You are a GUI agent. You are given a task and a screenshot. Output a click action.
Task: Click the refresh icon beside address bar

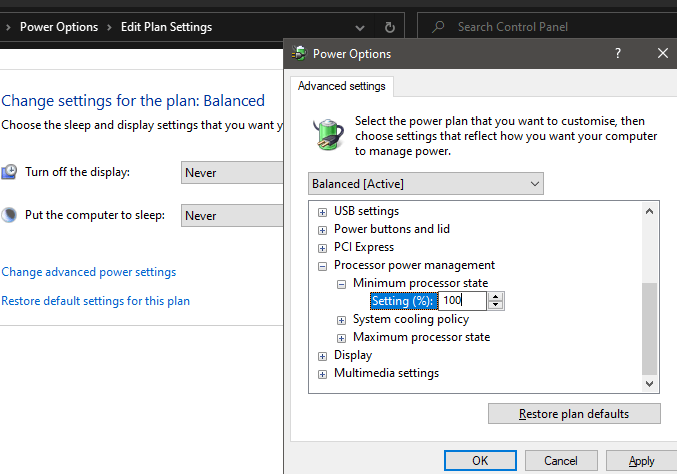(389, 27)
